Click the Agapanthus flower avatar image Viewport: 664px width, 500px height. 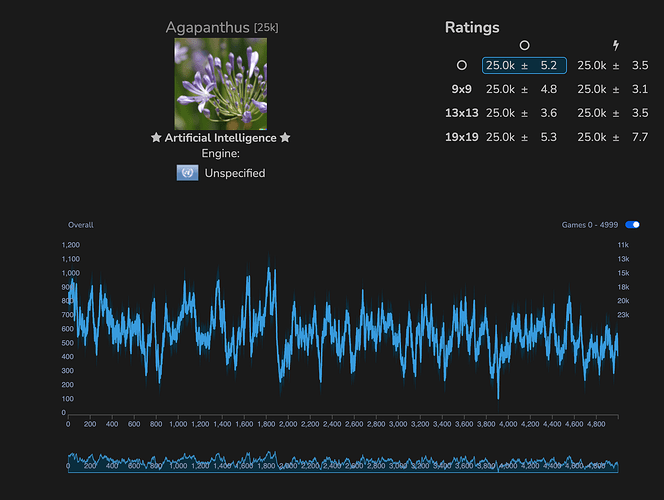pyautogui.click(x=221, y=84)
